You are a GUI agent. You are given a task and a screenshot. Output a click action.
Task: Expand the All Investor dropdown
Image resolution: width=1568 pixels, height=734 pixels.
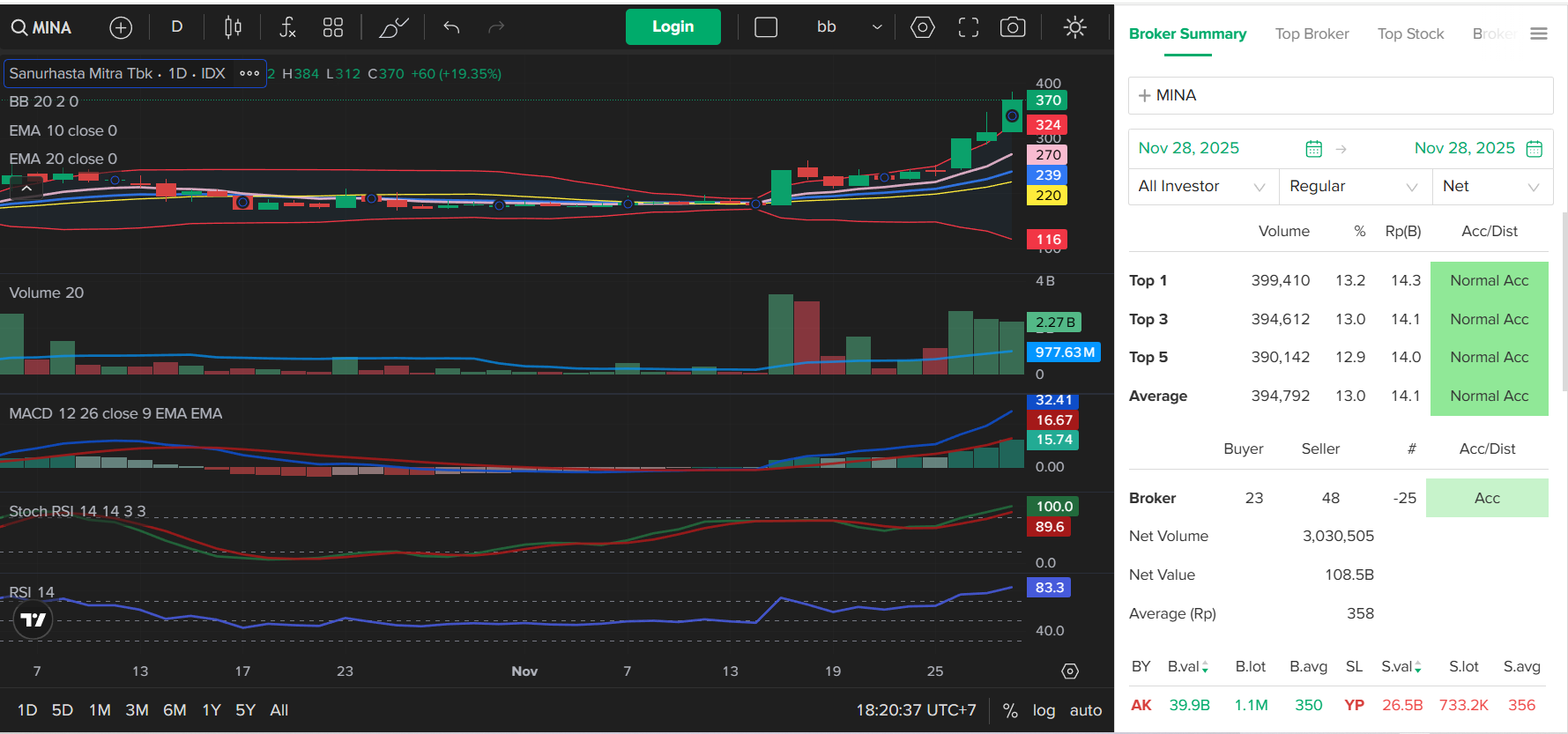click(x=1203, y=186)
